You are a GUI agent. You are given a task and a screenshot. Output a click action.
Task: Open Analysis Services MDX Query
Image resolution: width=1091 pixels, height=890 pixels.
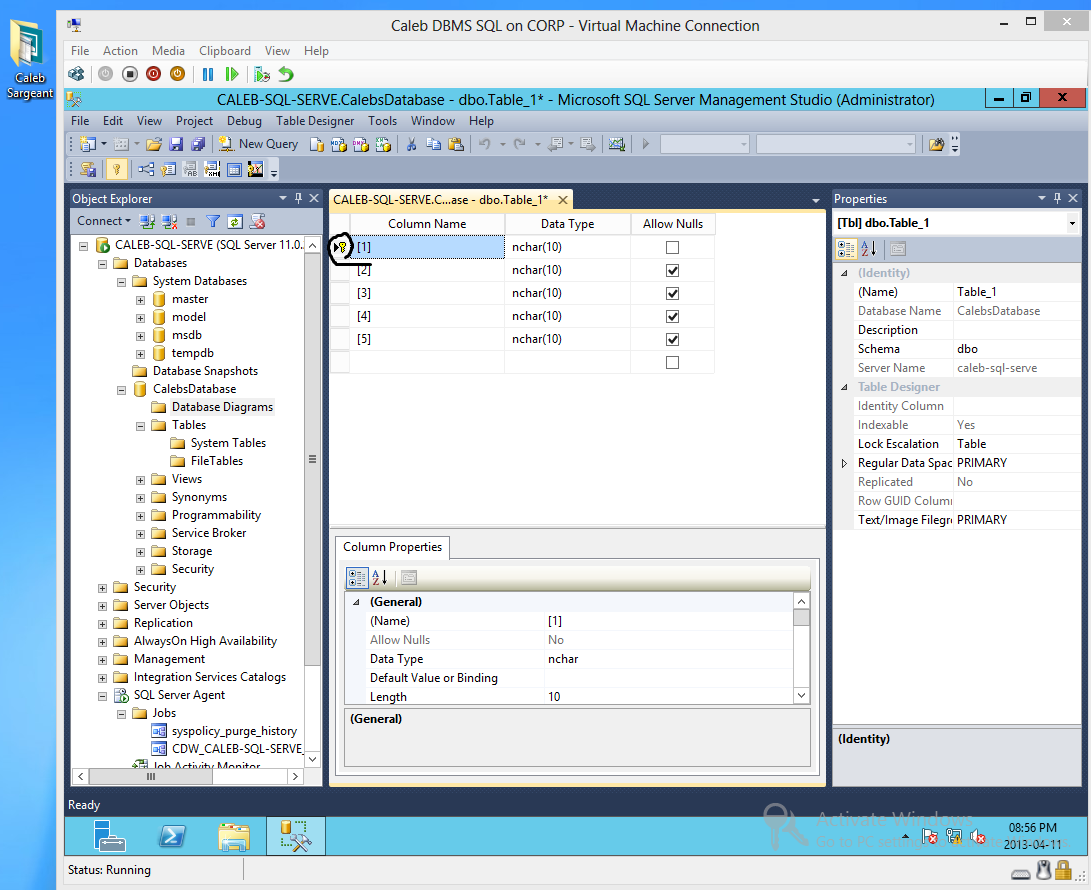click(339, 144)
